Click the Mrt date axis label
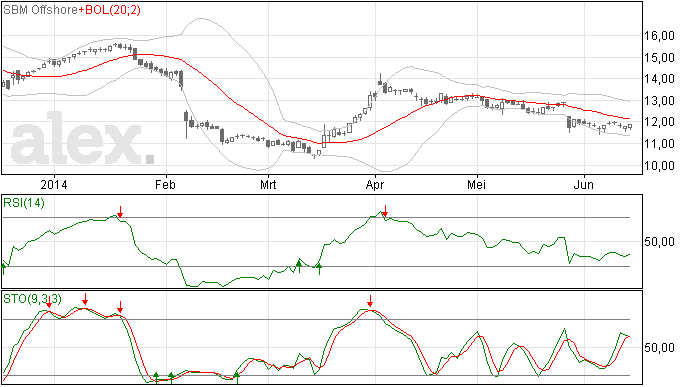690x387 pixels. [x=268, y=184]
